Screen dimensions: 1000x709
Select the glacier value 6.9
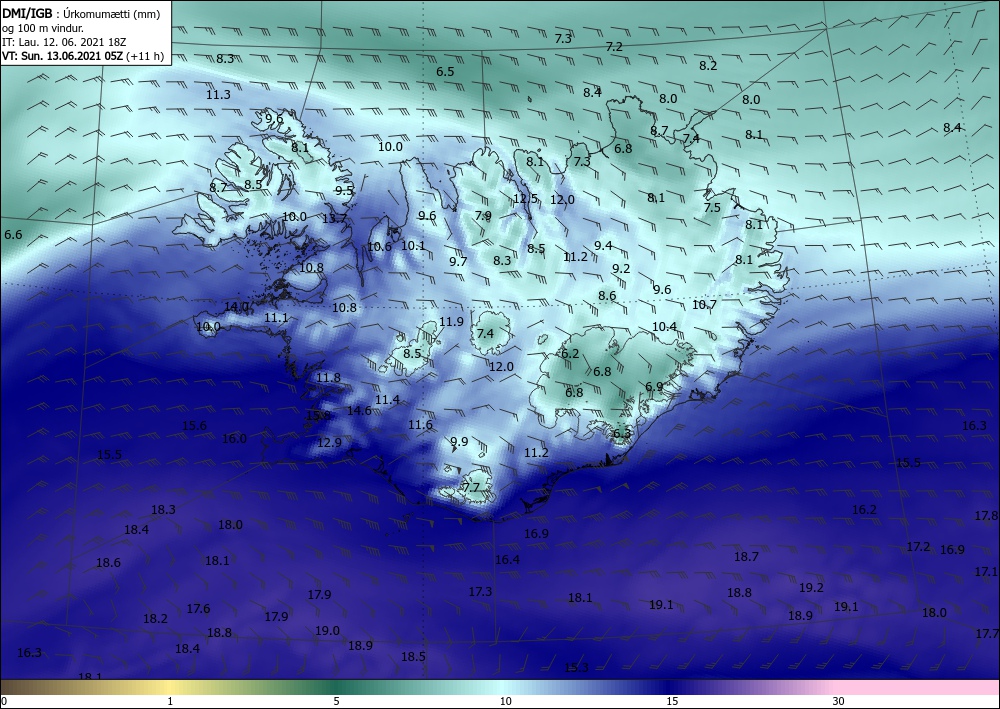pos(654,387)
